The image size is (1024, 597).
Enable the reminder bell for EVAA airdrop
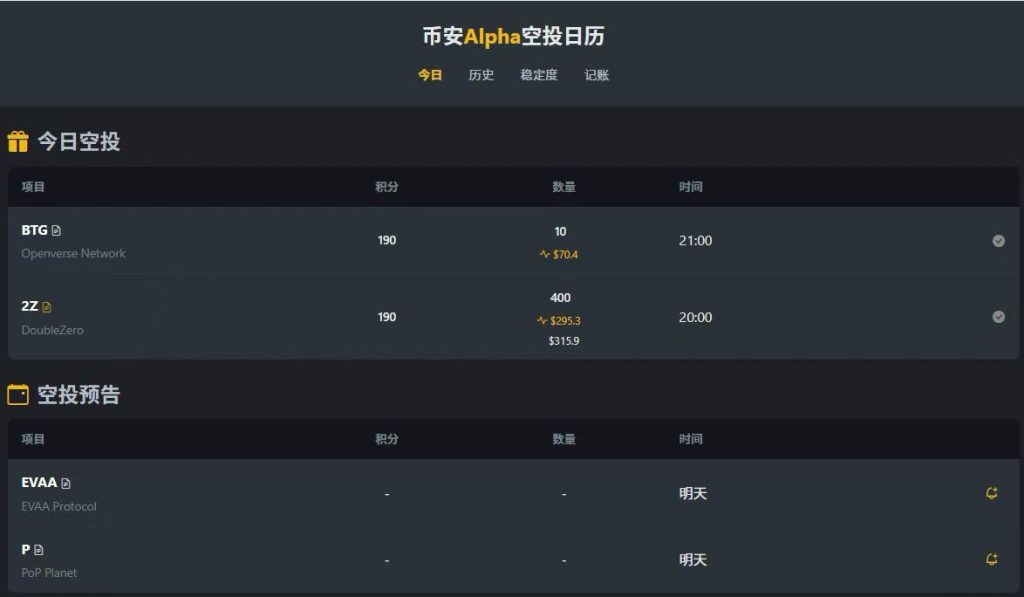pos(991,493)
